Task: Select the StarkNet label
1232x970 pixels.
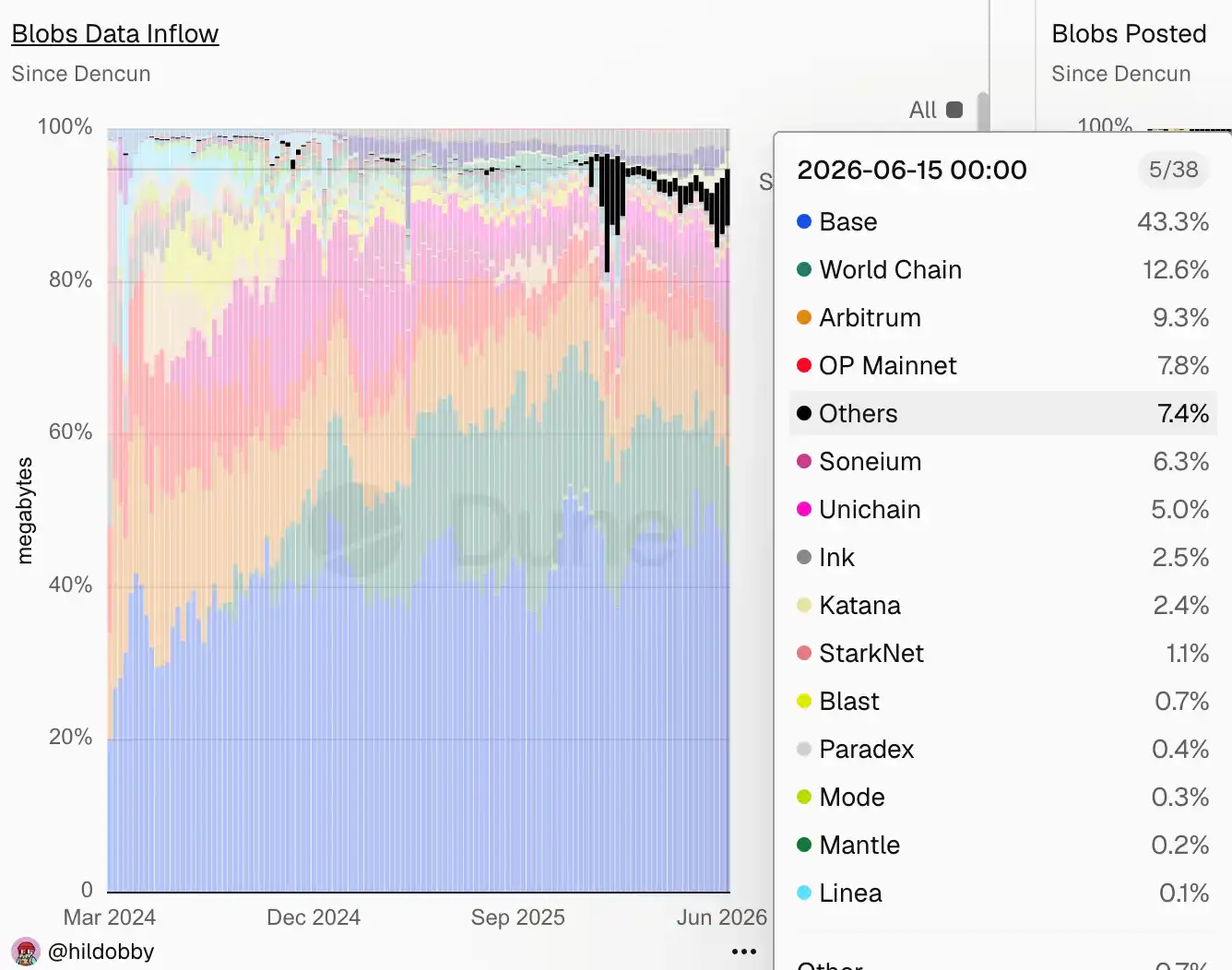Action: point(871,653)
